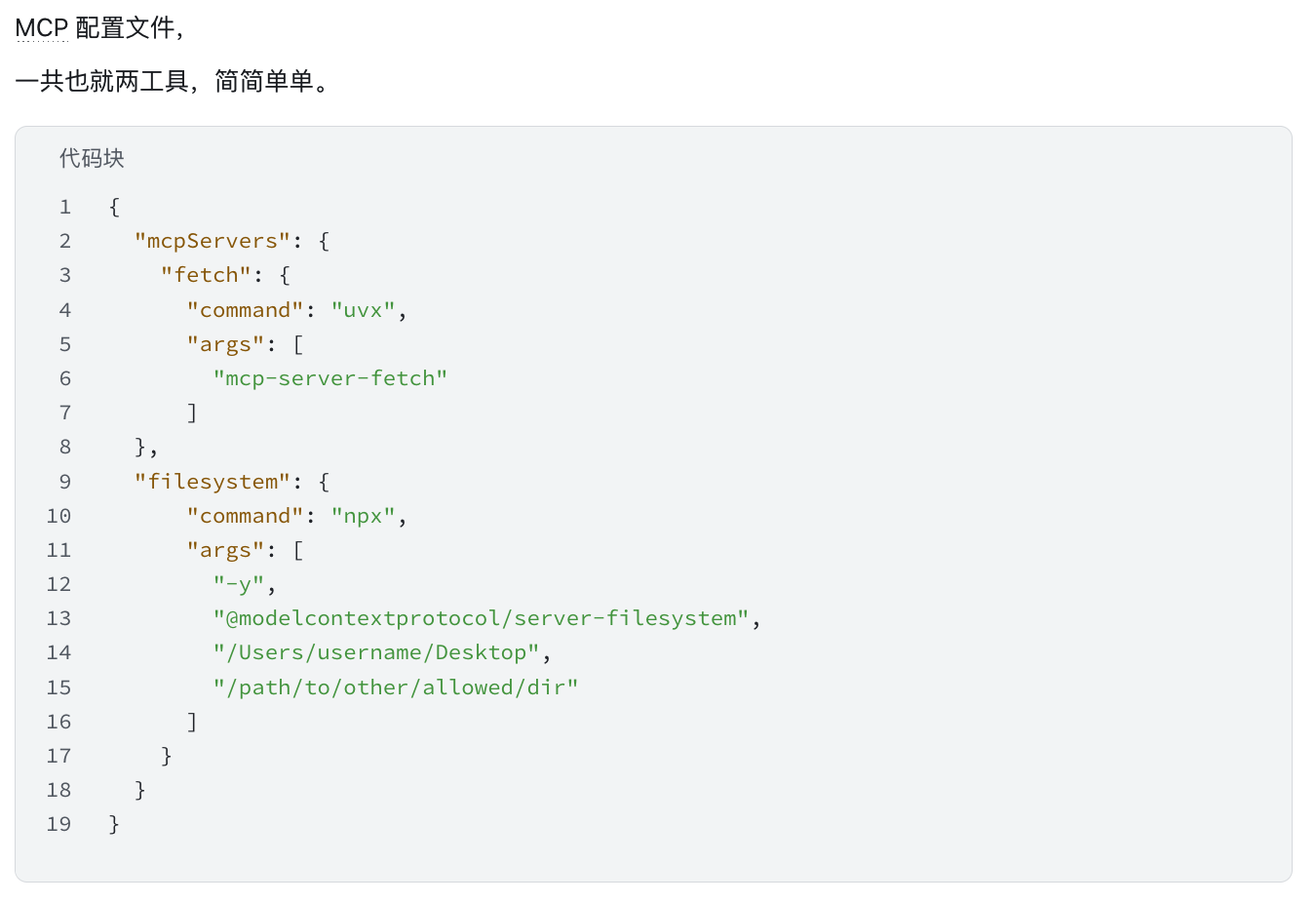The height and width of the screenshot is (903, 1316).
Task: Click line number 10 in the gutter
Action: (58, 516)
